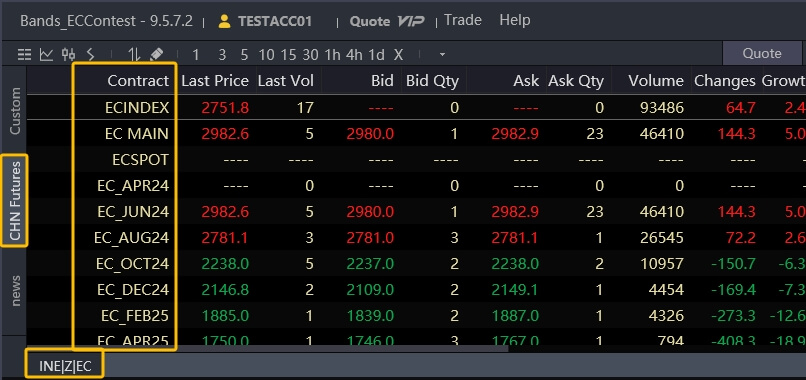The width and height of the screenshot is (806, 380).
Task: Open the Trade menu
Action: (463, 21)
